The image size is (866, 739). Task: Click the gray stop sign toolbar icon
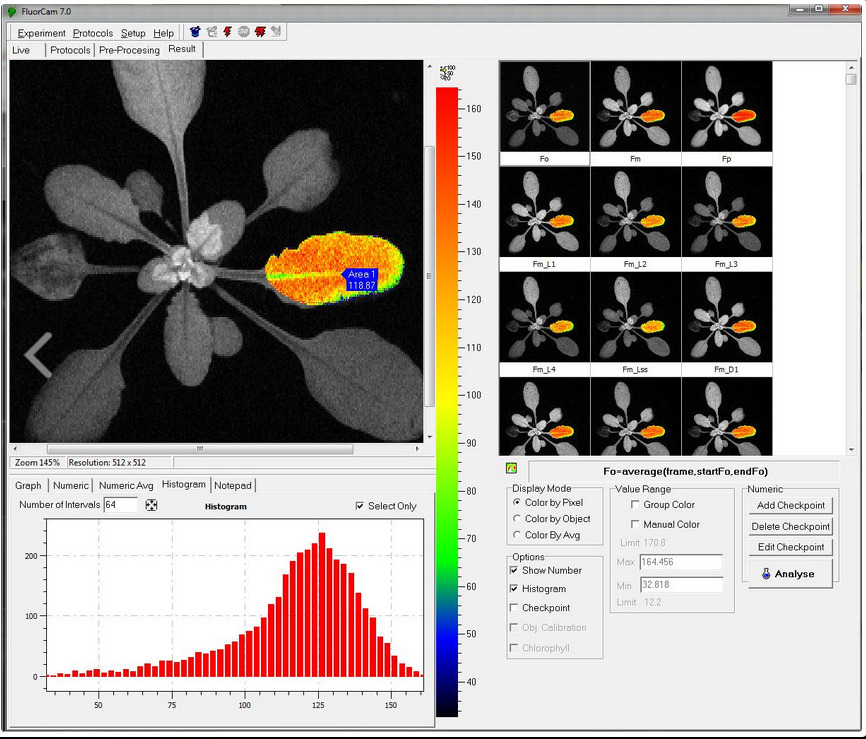[x=244, y=32]
